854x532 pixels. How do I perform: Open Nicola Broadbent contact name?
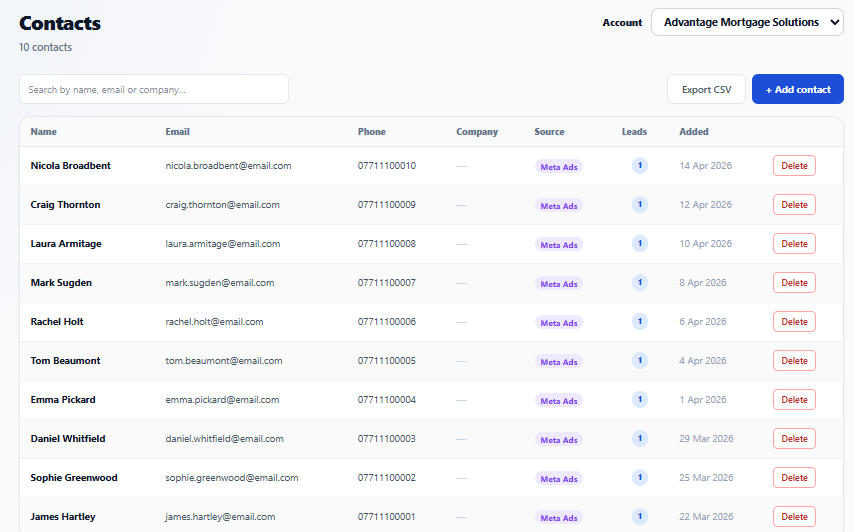click(70, 166)
